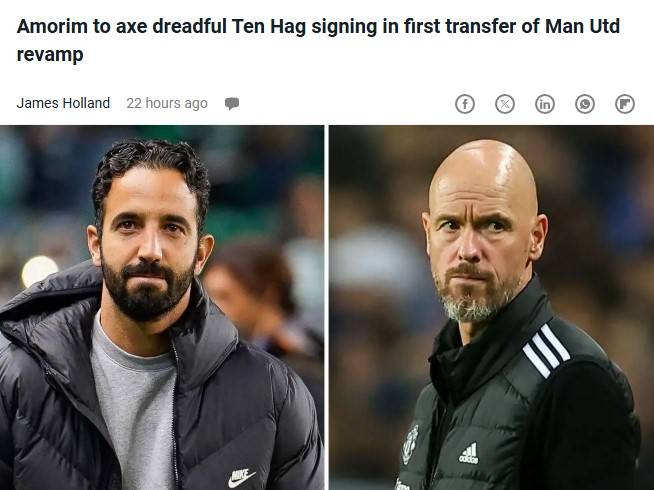The height and width of the screenshot is (490, 654).
Task: Click 'Man Utd' in the headline
Action: click(582, 26)
